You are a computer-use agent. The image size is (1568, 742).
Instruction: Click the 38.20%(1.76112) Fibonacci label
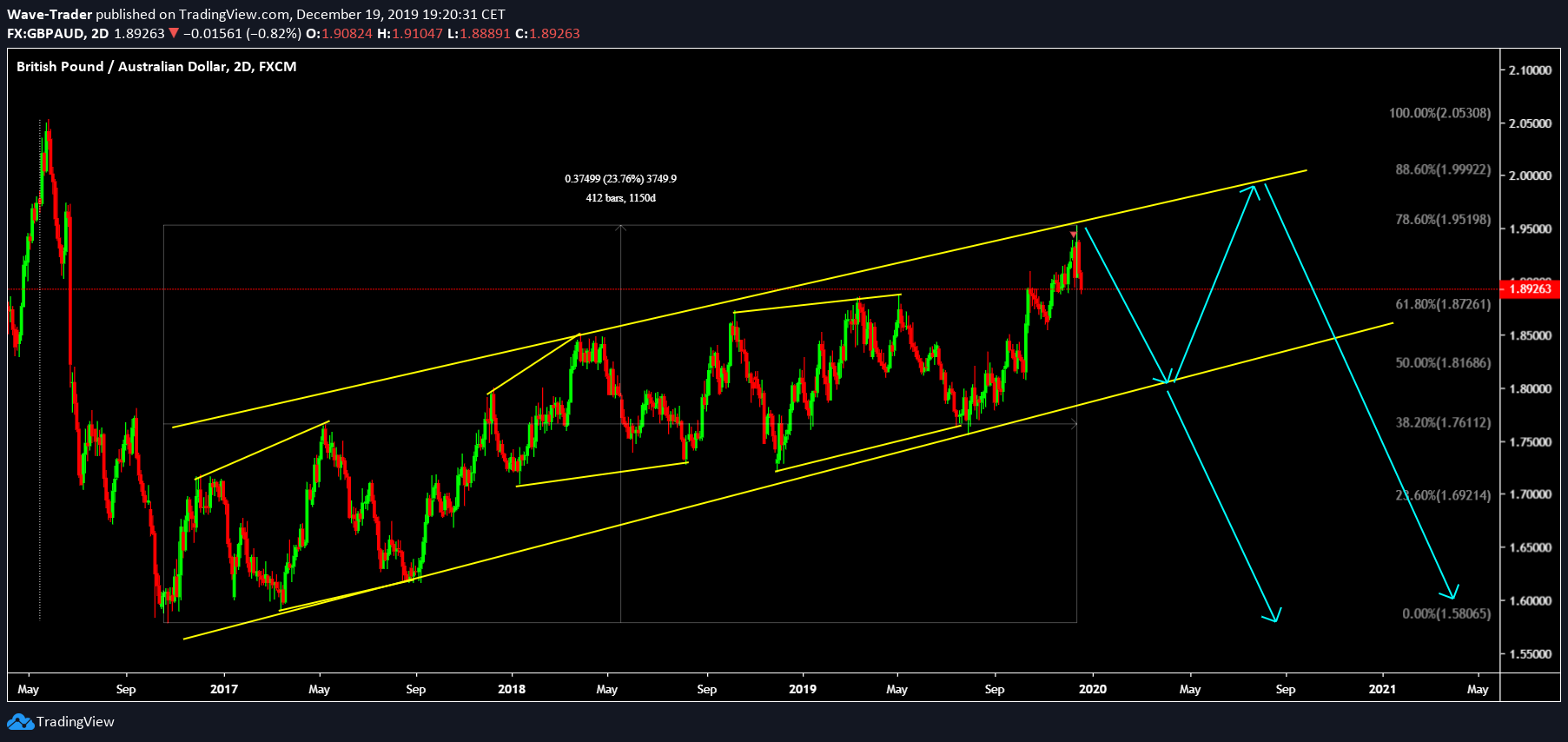[x=1443, y=423]
